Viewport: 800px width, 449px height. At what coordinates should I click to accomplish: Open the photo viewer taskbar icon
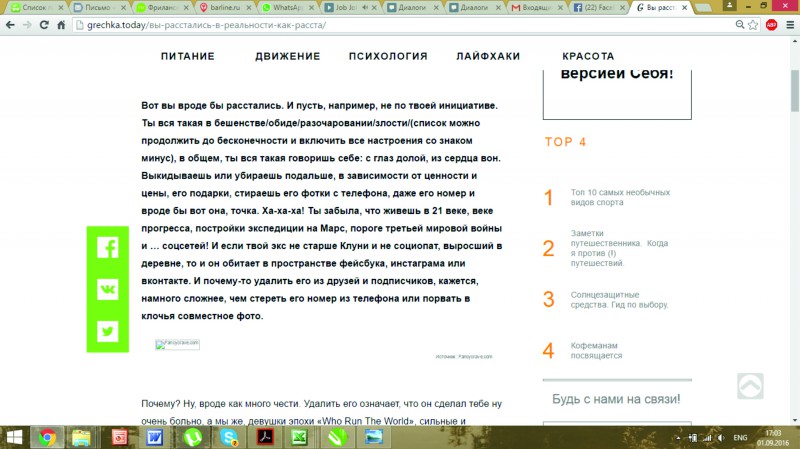[373, 437]
